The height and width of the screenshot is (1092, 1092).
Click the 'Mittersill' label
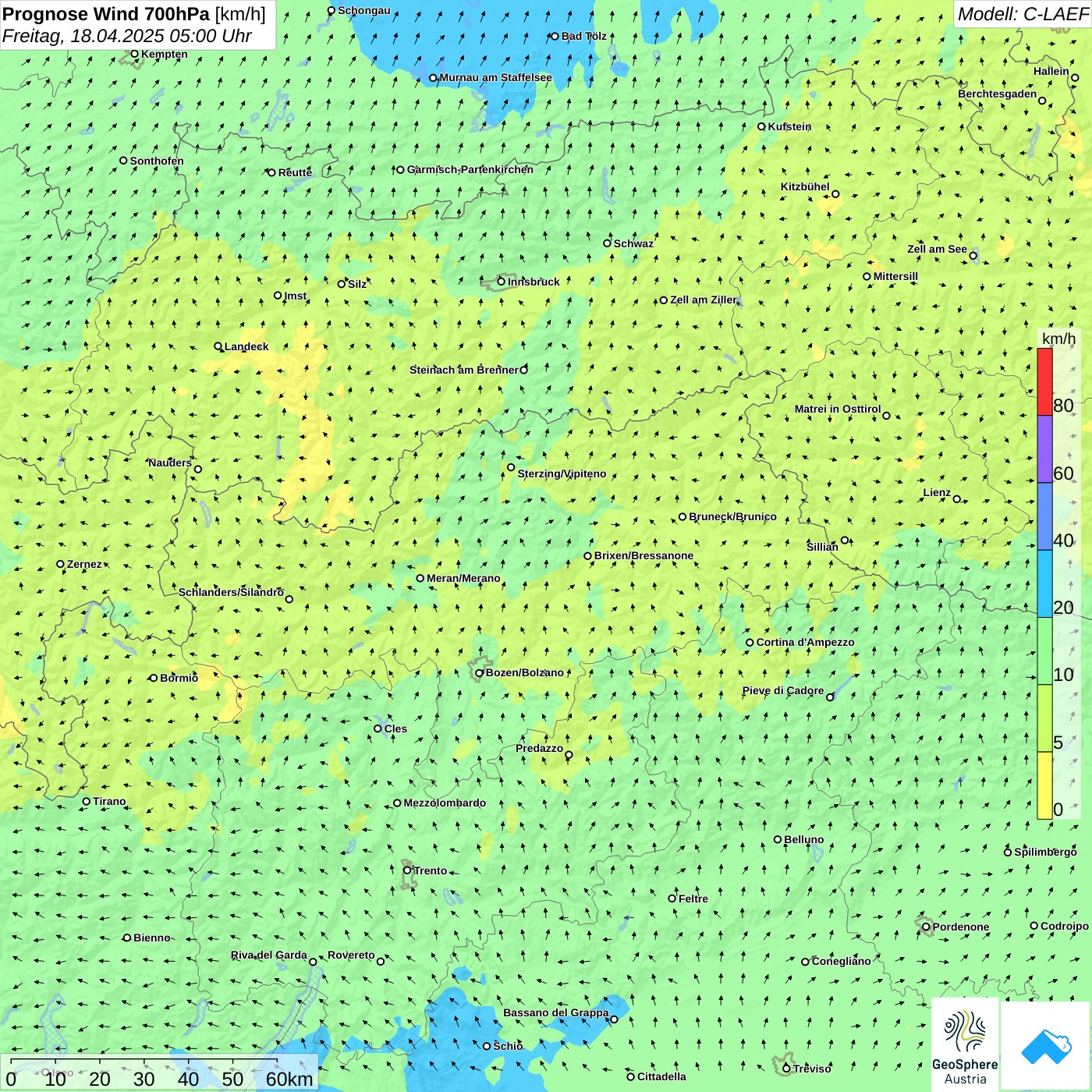(x=895, y=276)
